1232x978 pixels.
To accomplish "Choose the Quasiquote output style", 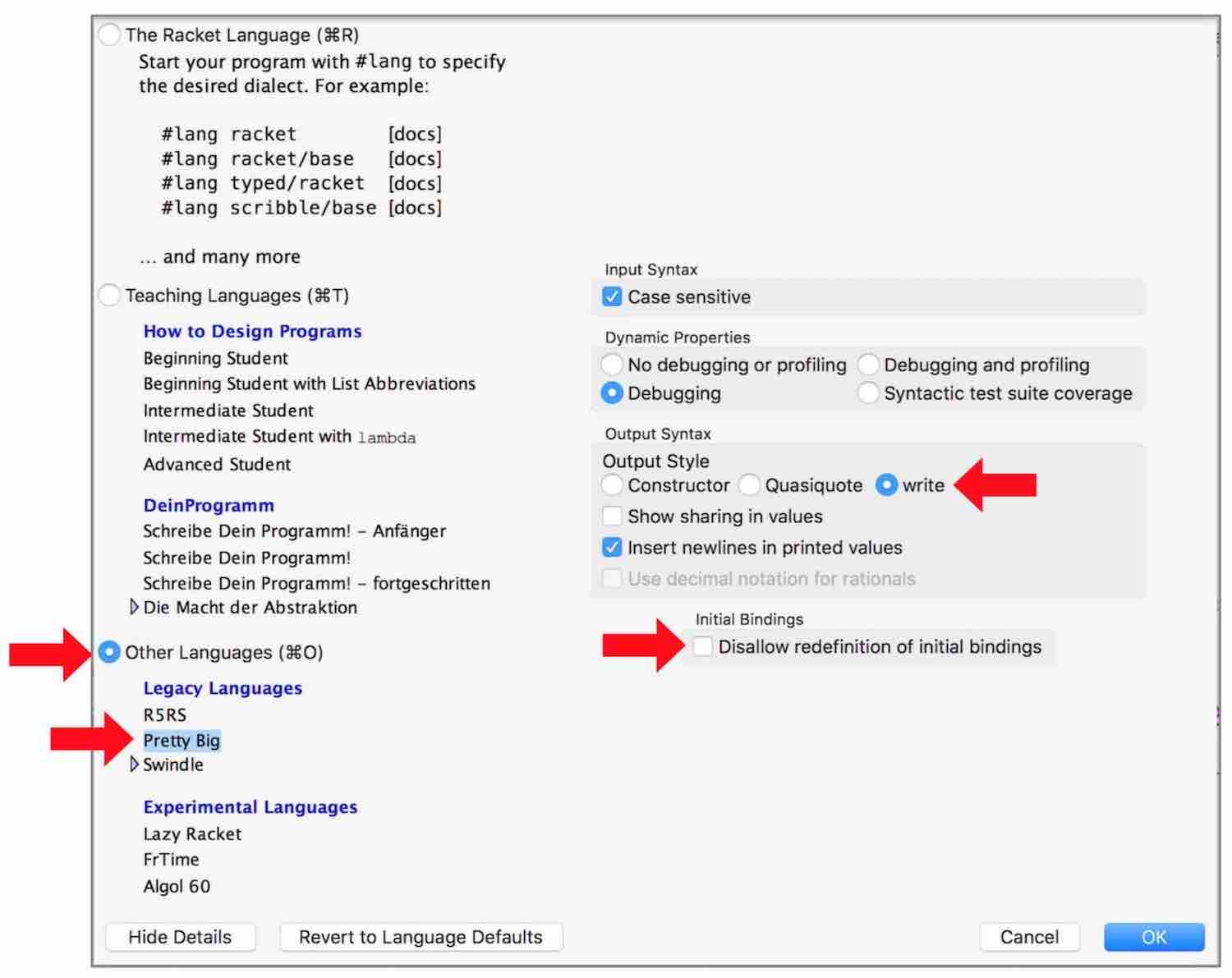I will click(x=749, y=485).
